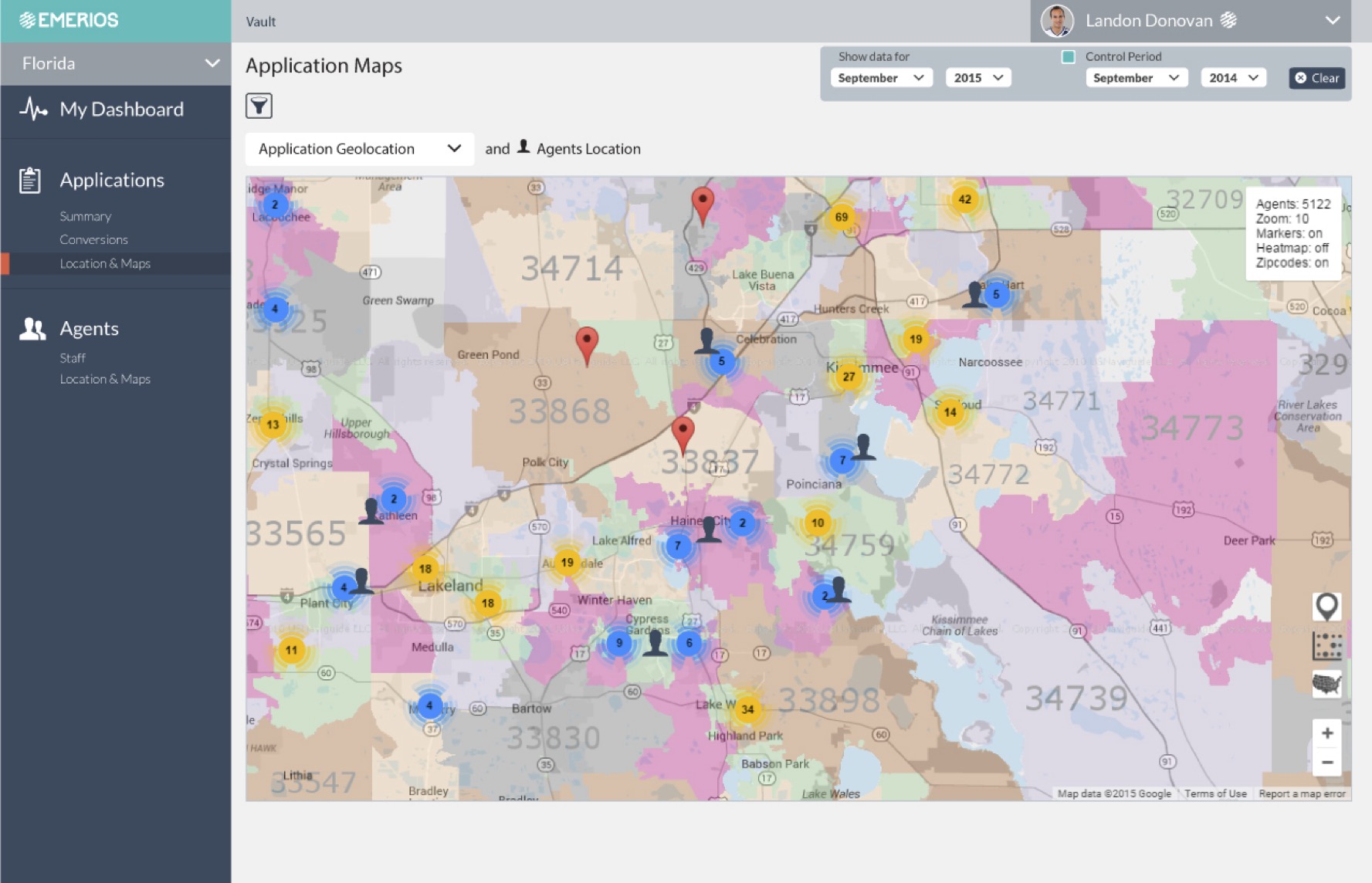Viewport: 1372px width, 883px height.
Task: Go to Staff under Agents
Action: click(73, 358)
